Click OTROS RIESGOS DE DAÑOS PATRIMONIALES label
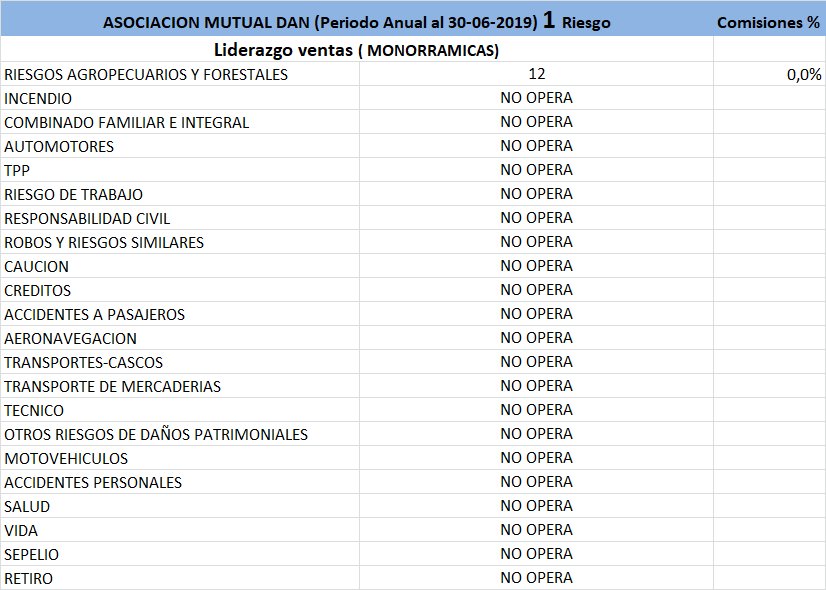The height and width of the screenshot is (590, 826). (156, 435)
